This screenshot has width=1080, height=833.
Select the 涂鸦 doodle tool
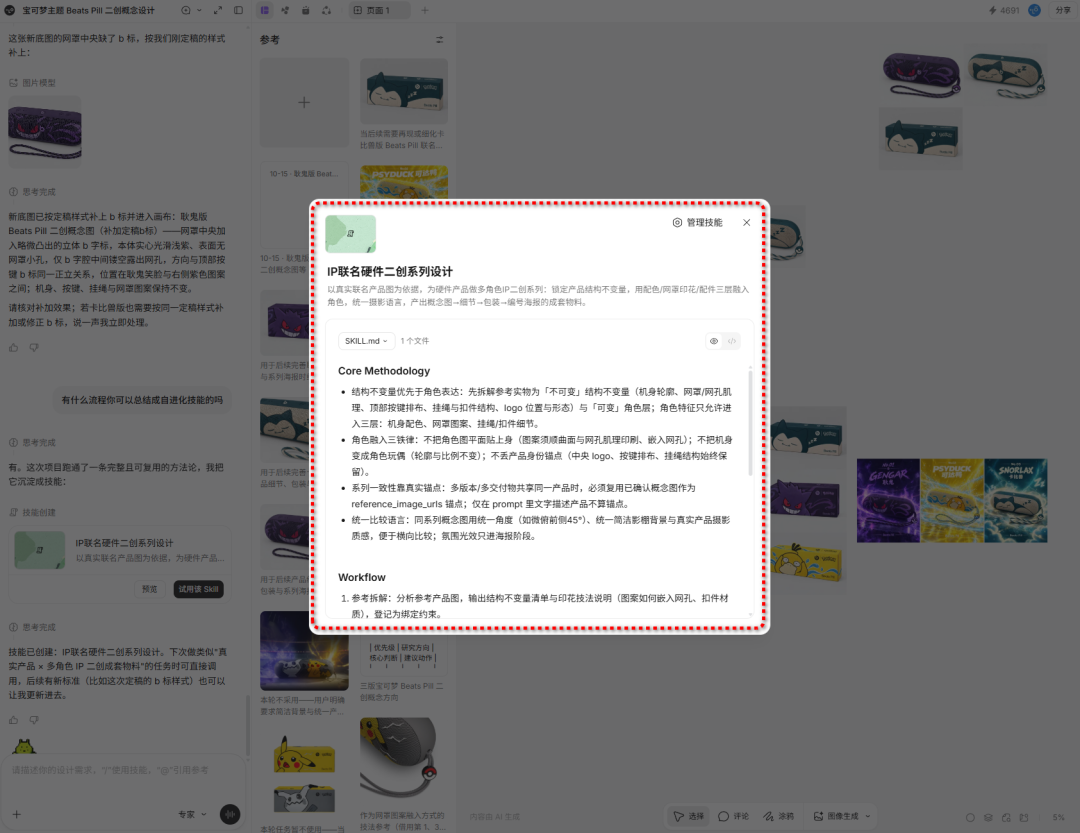(x=778, y=816)
